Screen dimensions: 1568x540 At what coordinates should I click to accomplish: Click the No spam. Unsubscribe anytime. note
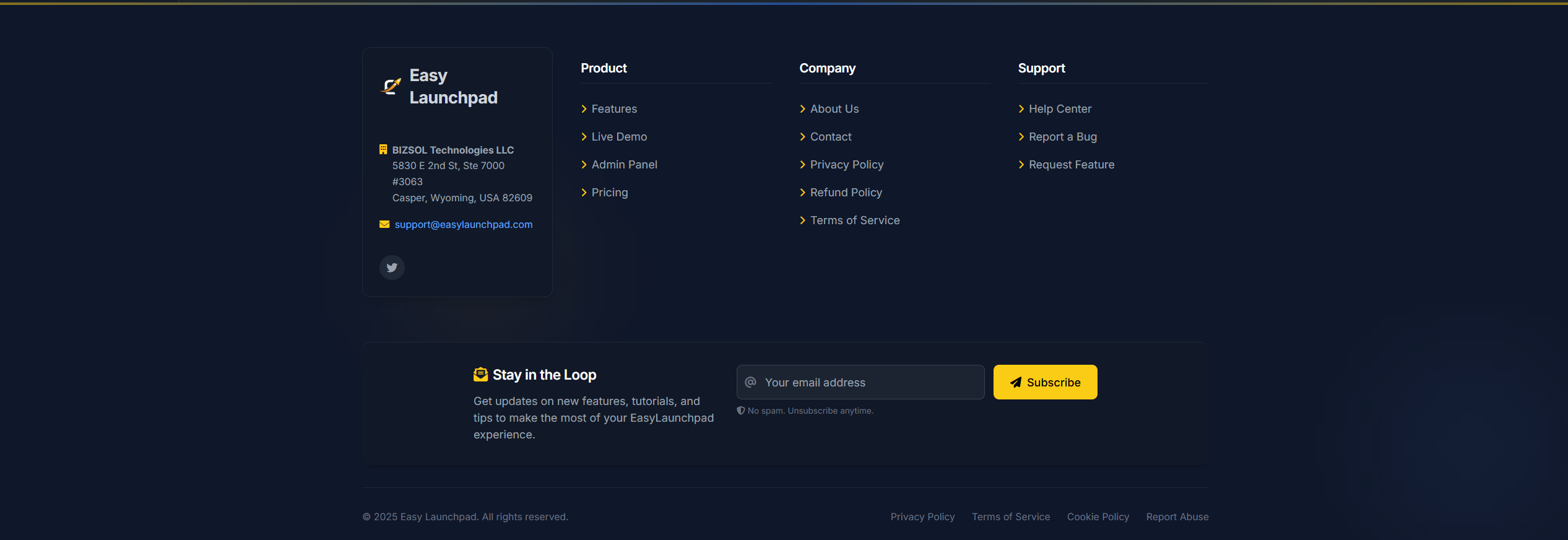click(x=810, y=411)
